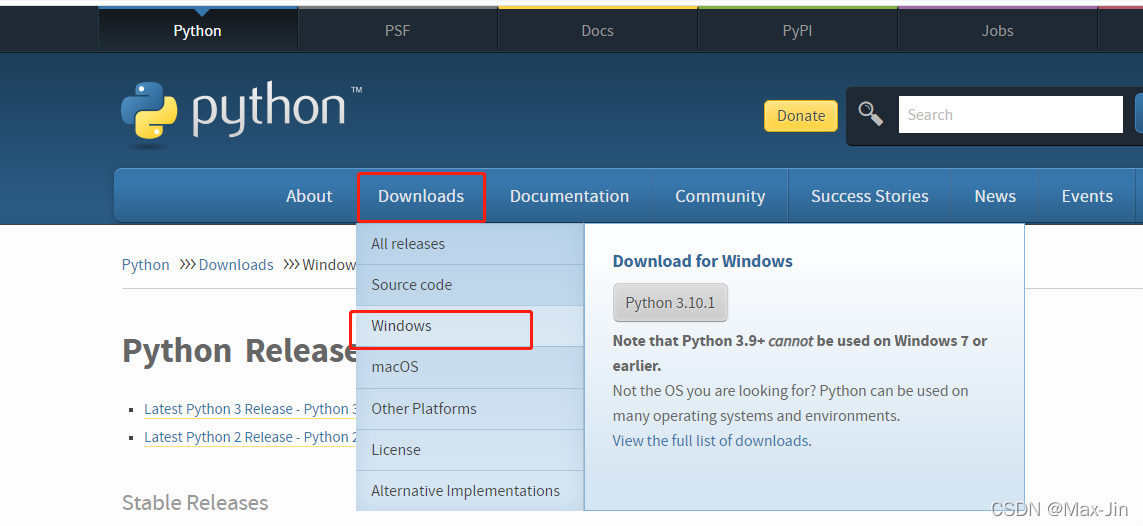Open the Python top-bar tab
Image resolution: width=1143 pixels, height=526 pixels.
click(198, 31)
